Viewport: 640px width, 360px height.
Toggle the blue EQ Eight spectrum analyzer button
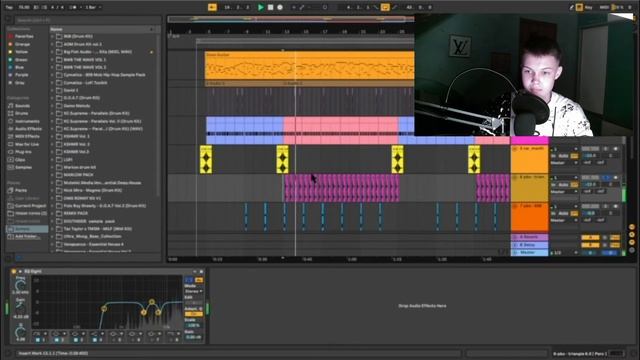click(189, 280)
